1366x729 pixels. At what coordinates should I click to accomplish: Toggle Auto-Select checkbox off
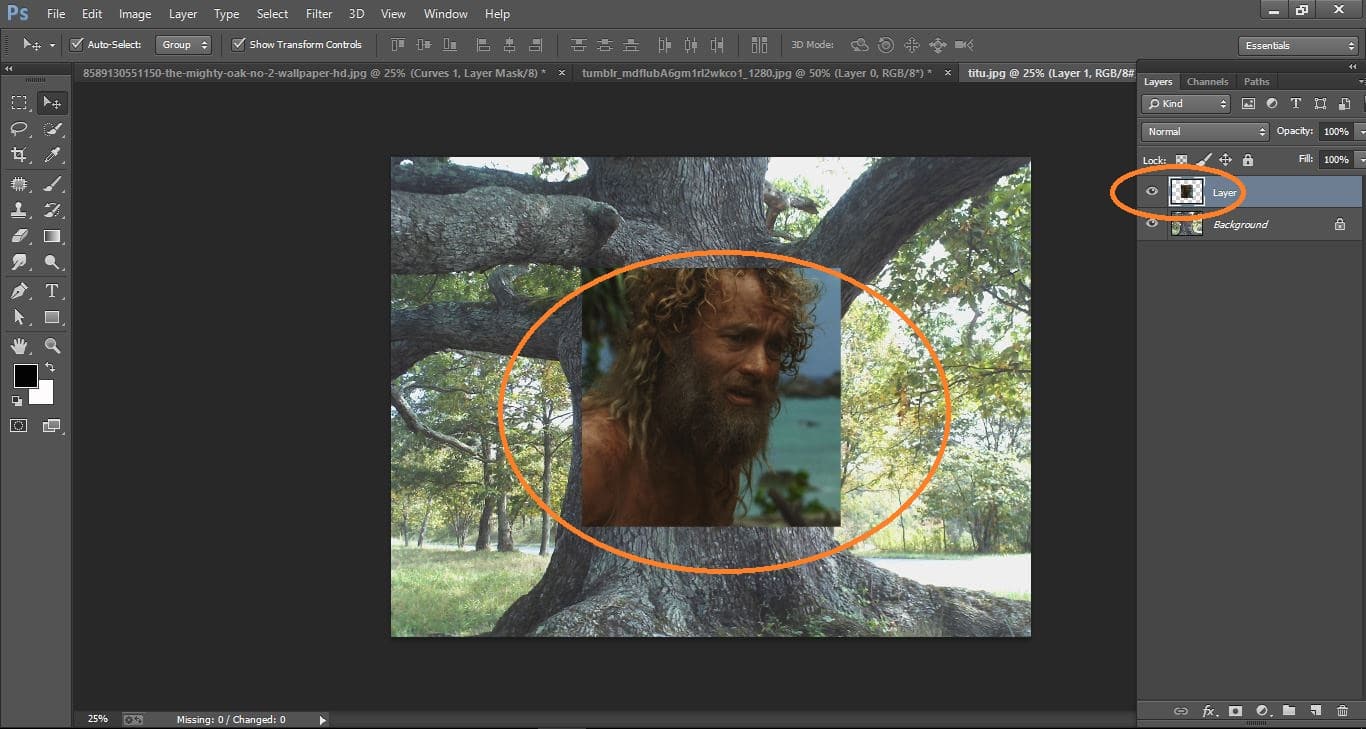click(x=76, y=44)
